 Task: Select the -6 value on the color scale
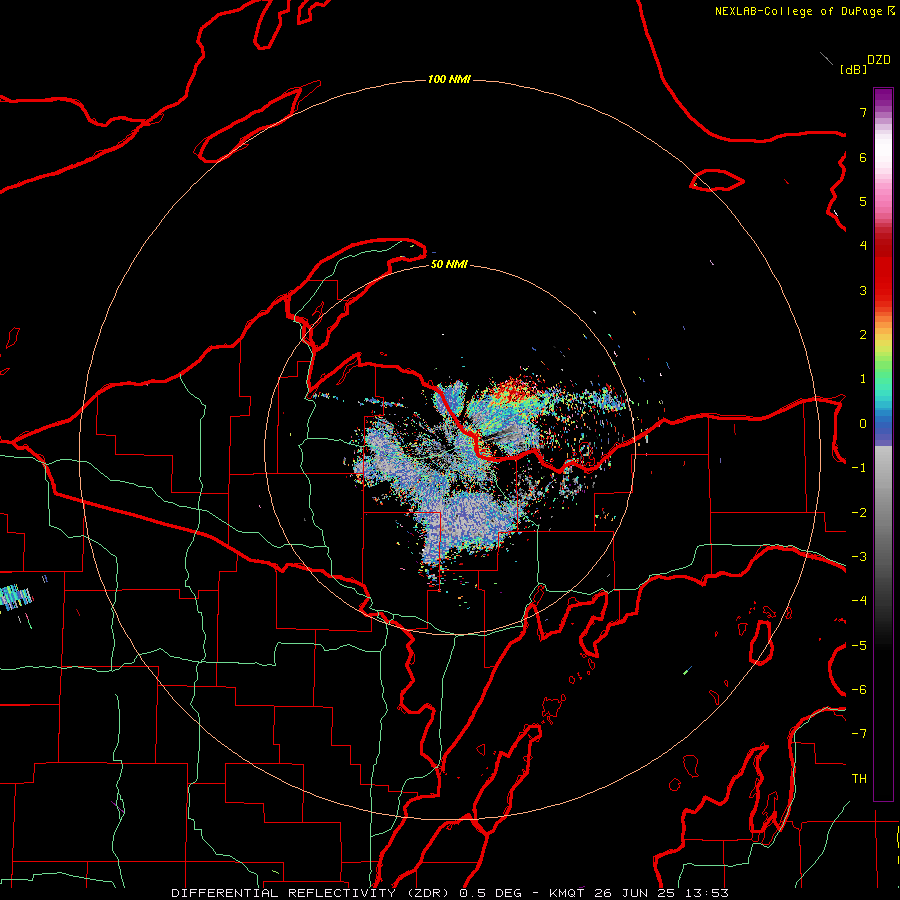tap(859, 690)
